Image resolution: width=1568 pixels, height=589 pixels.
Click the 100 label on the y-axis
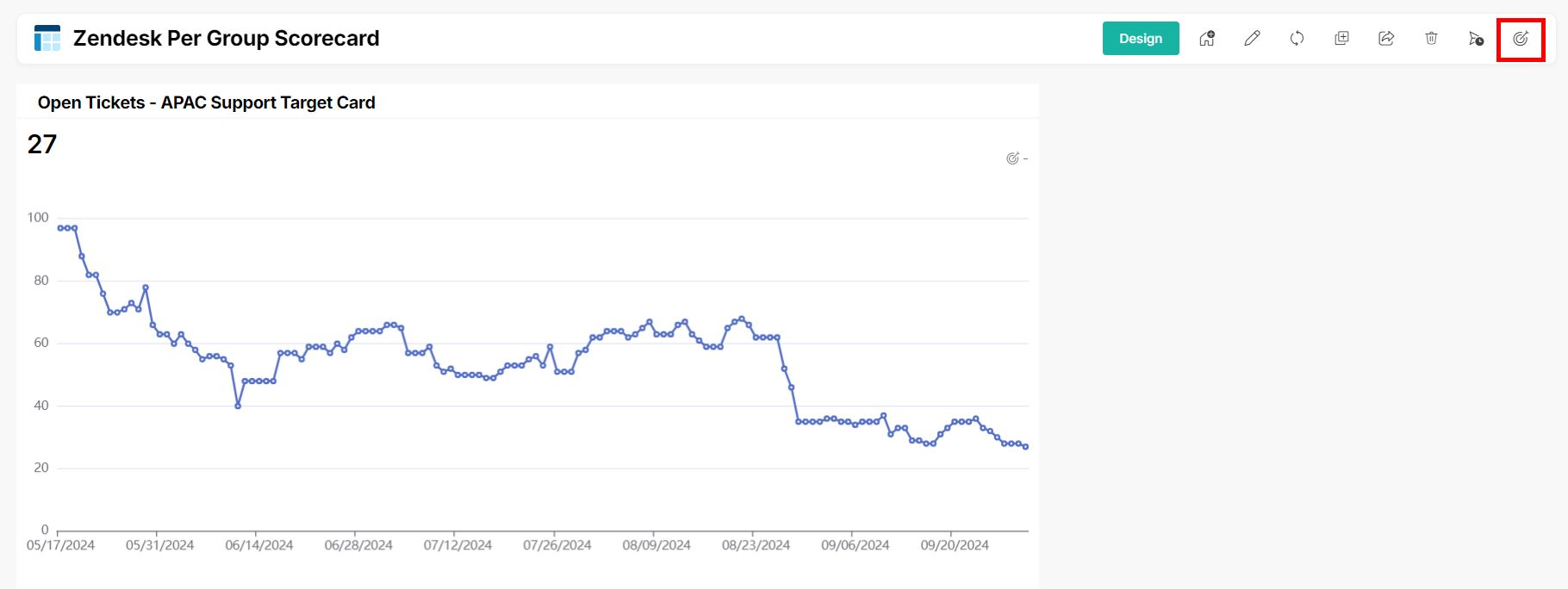38,218
